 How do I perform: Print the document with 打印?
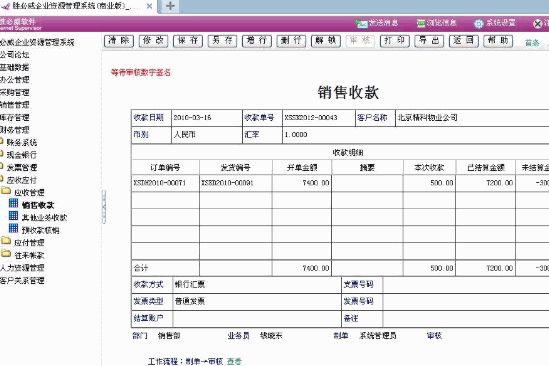click(x=395, y=41)
